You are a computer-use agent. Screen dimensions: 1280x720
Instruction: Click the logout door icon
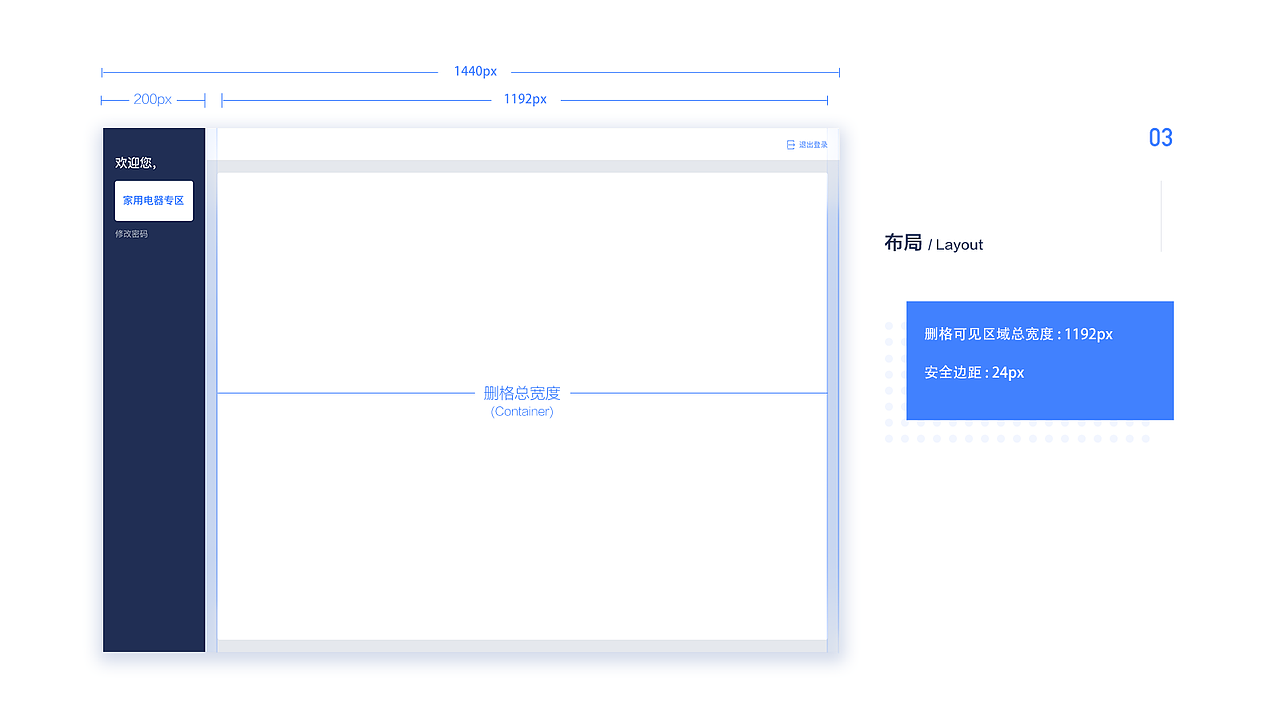[791, 145]
